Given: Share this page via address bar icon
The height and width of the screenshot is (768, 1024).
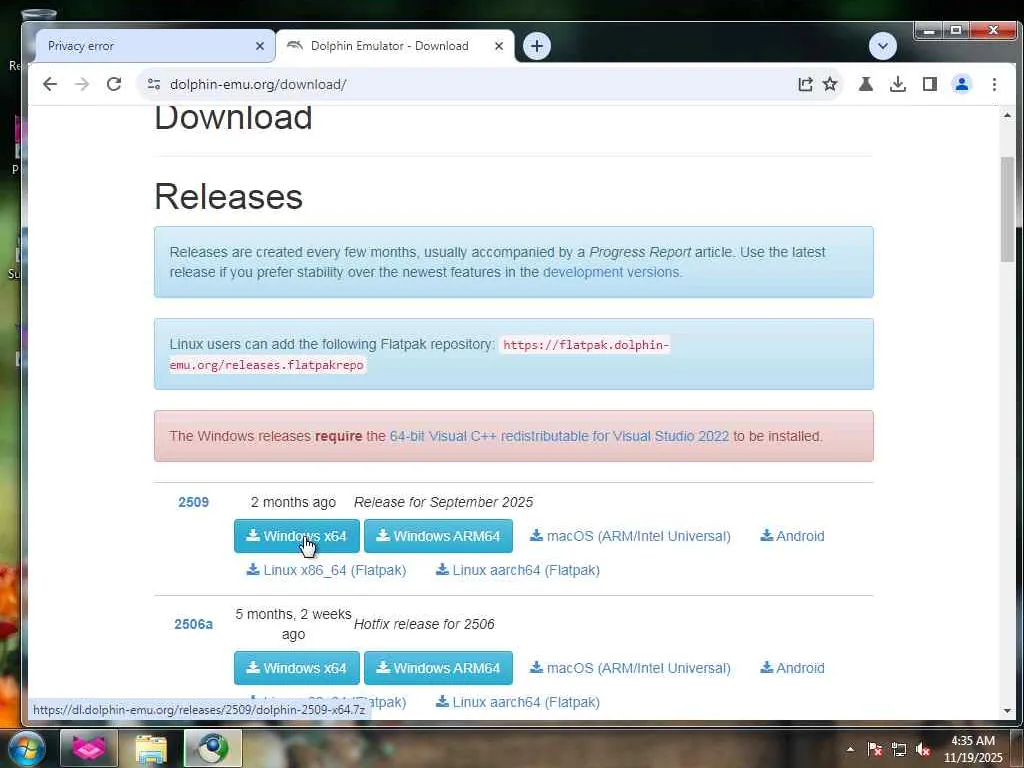Looking at the screenshot, I should 805,84.
